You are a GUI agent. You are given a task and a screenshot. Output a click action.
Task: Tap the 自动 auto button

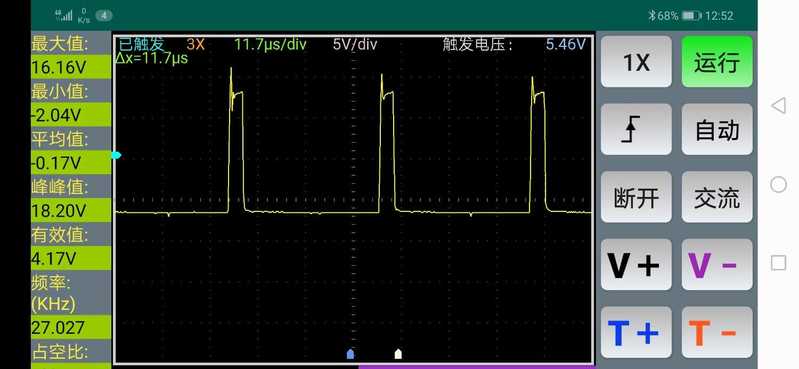click(x=717, y=129)
